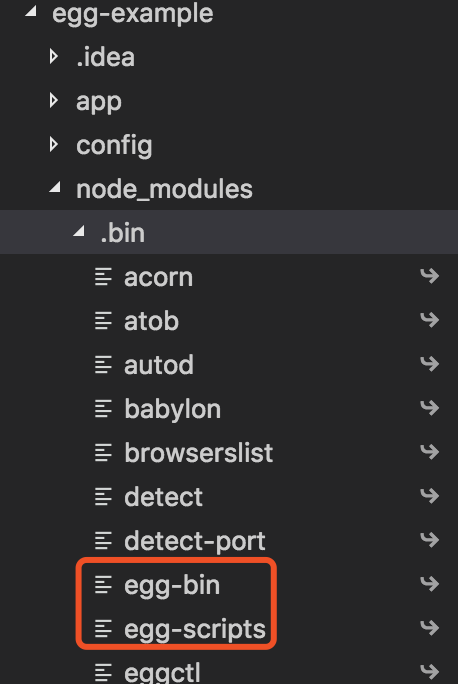
Task: Select the detect file entry
Action: click(x=229, y=496)
